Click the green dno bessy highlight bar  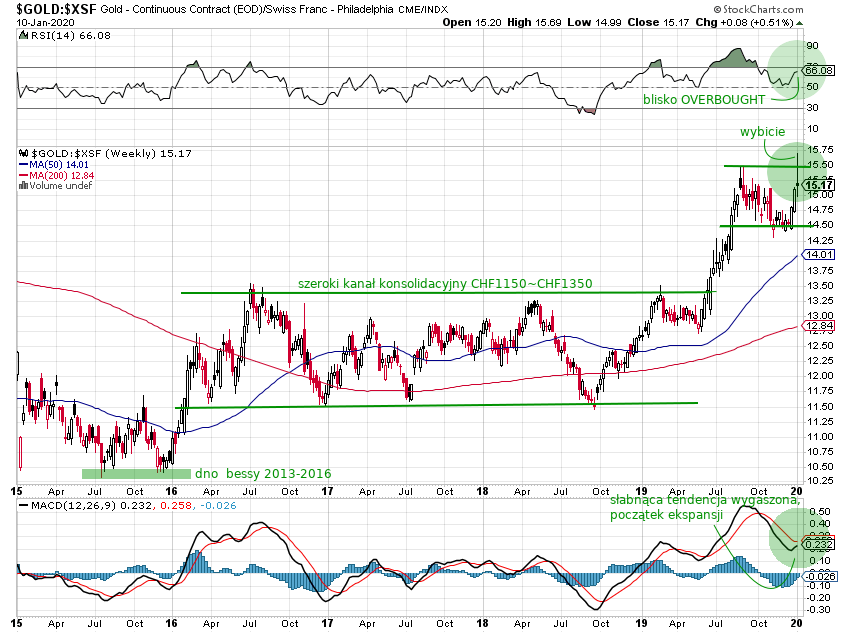point(136,473)
